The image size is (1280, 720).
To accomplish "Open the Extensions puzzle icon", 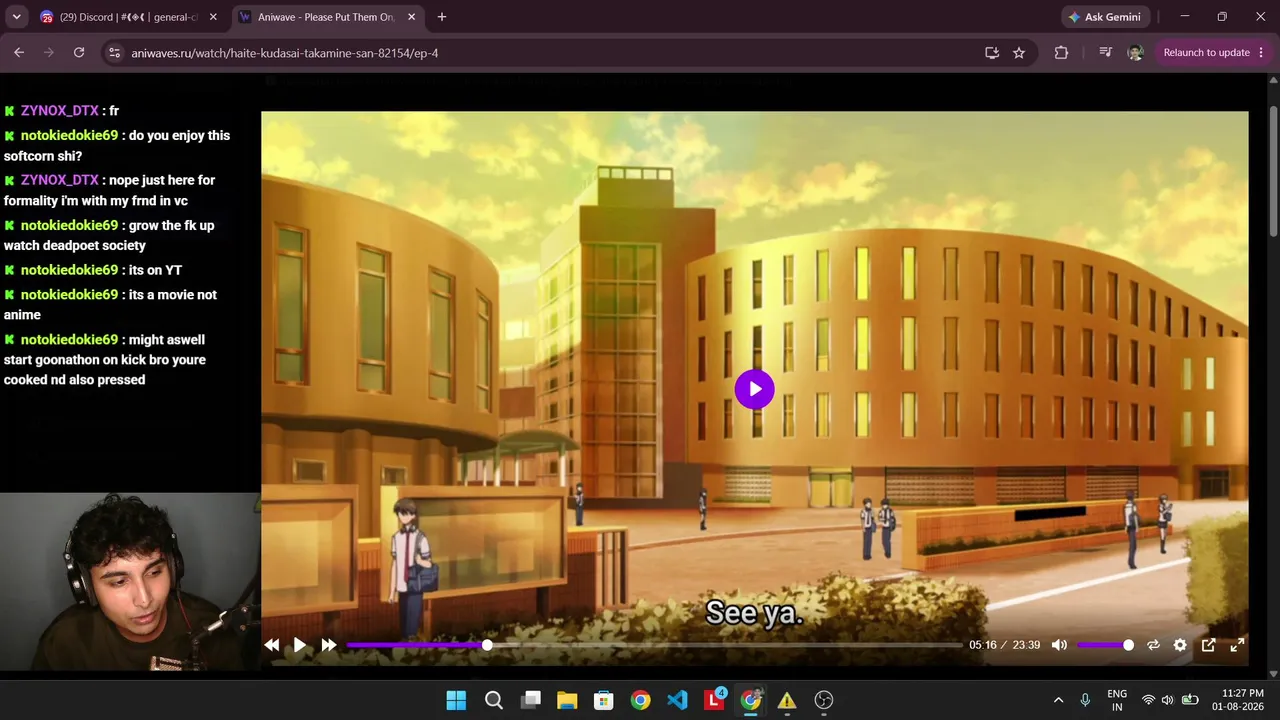I will click(1061, 53).
